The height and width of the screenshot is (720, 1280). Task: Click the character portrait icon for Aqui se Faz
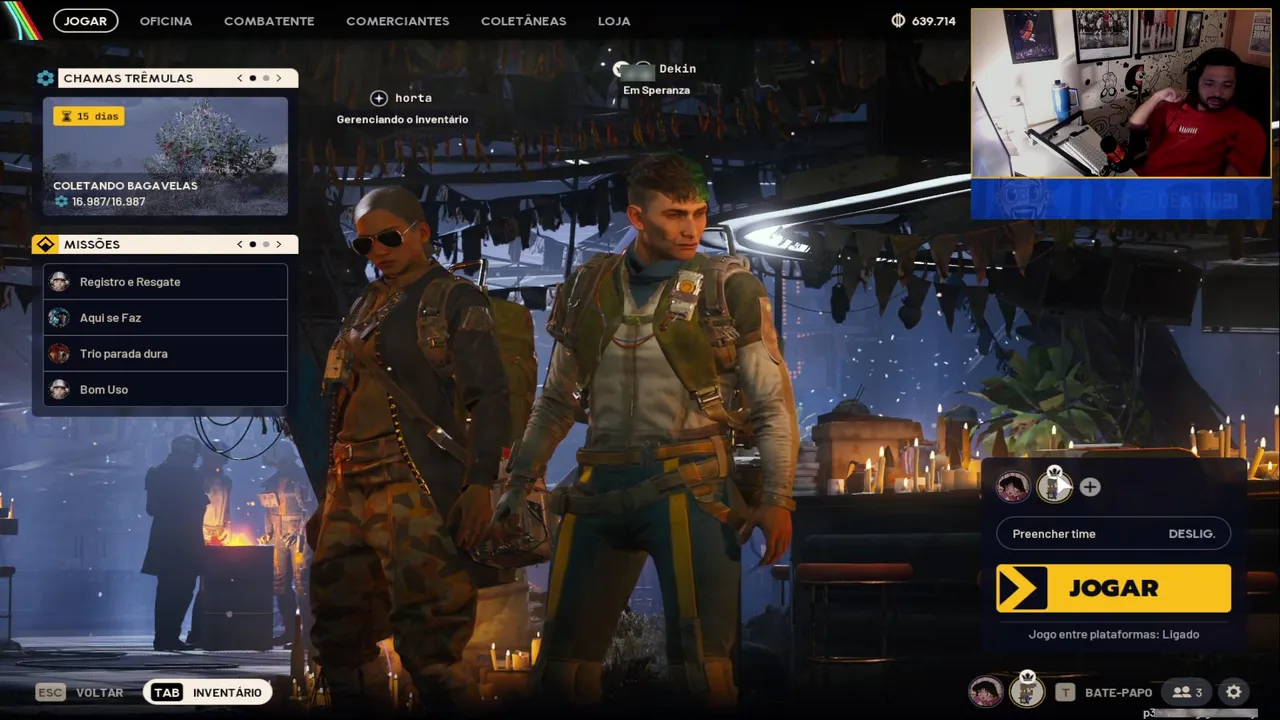pyautogui.click(x=60, y=318)
